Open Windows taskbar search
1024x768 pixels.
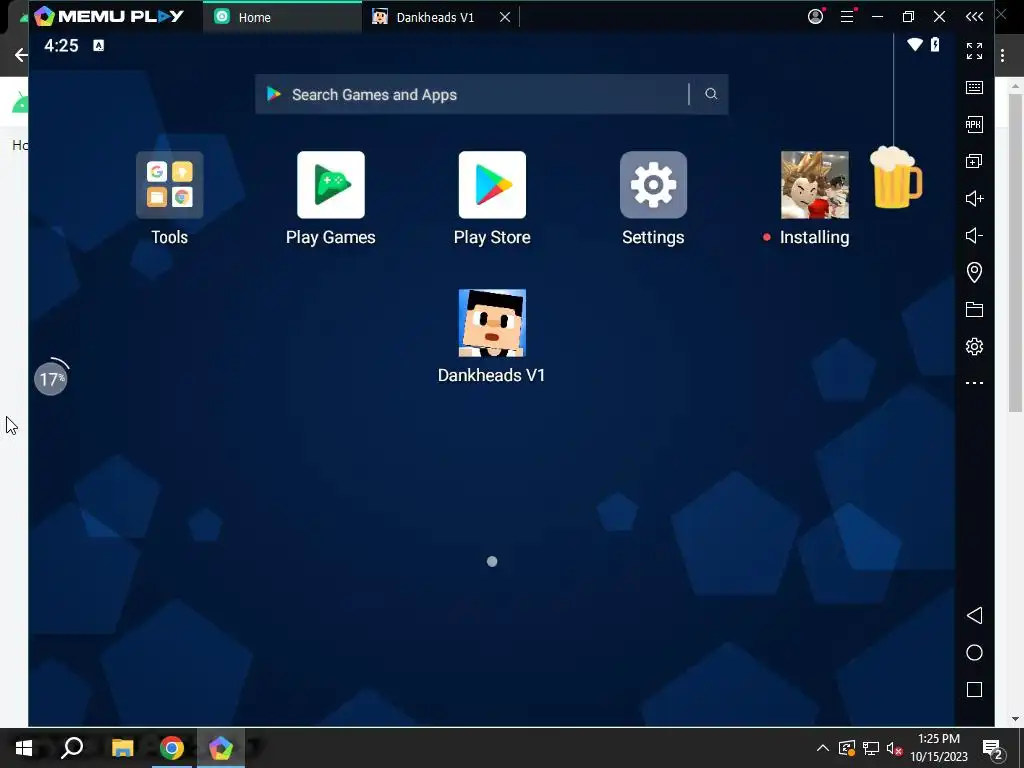pyautogui.click(x=72, y=748)
